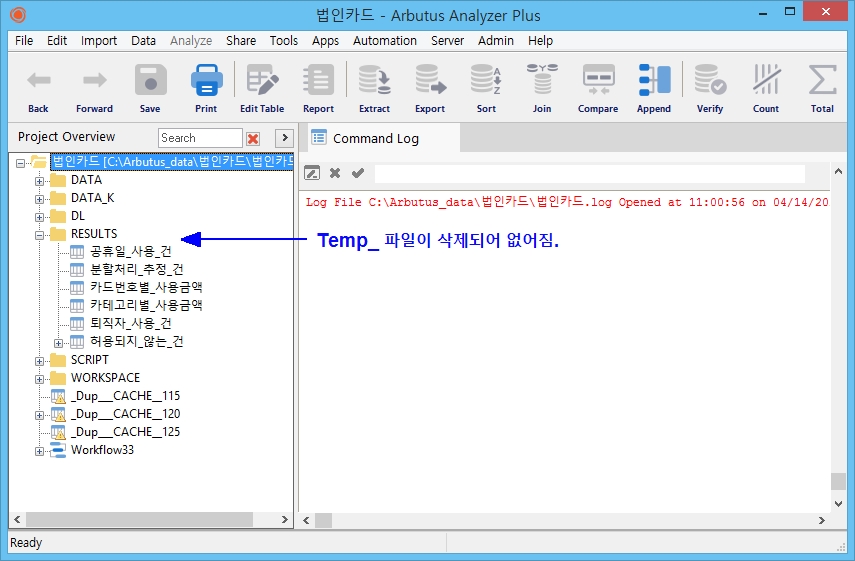Screen dimensions: 855x561
Task: Expand the DATA folder node
Action: 40,181
